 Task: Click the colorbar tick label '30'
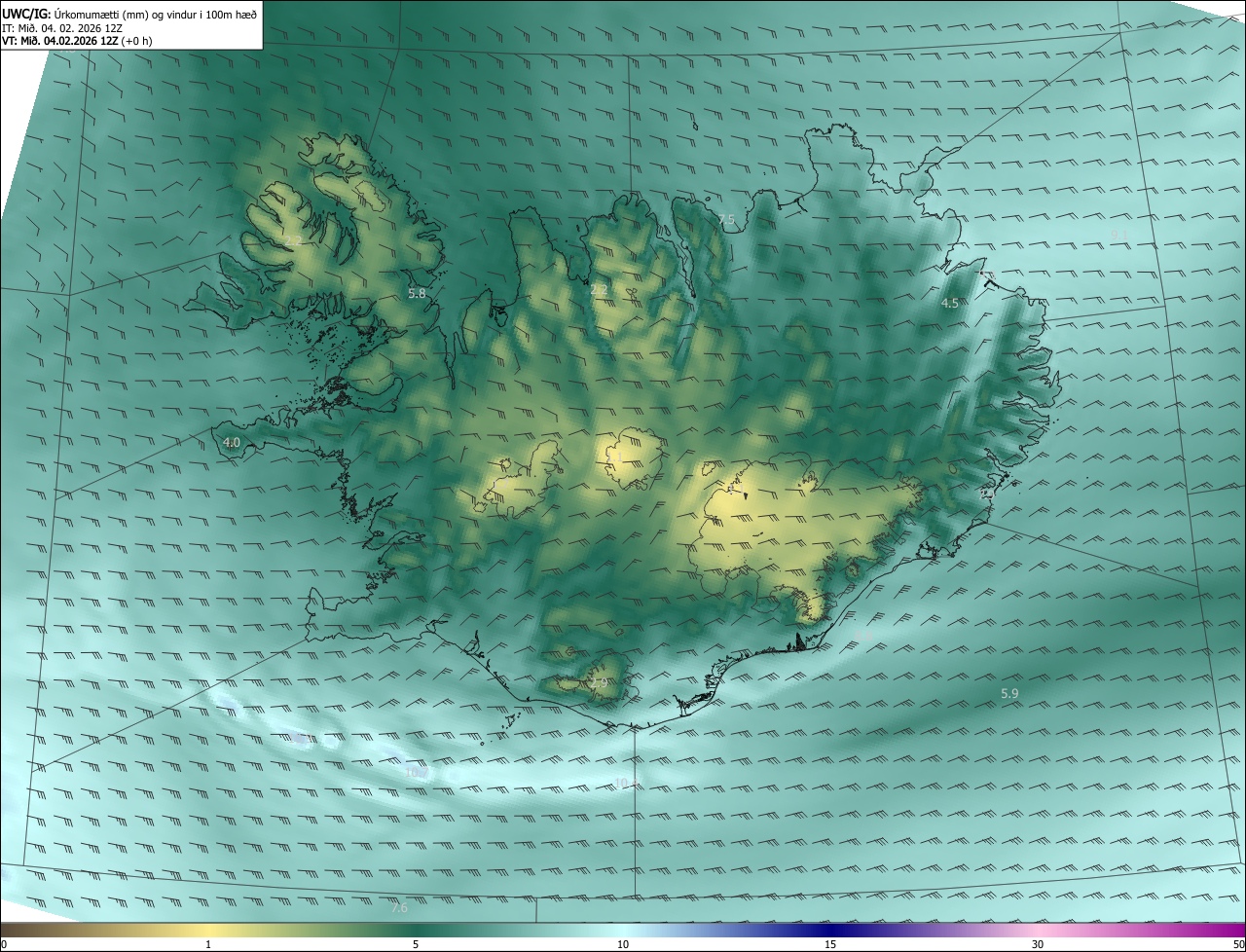click(x=1038, y=944)
